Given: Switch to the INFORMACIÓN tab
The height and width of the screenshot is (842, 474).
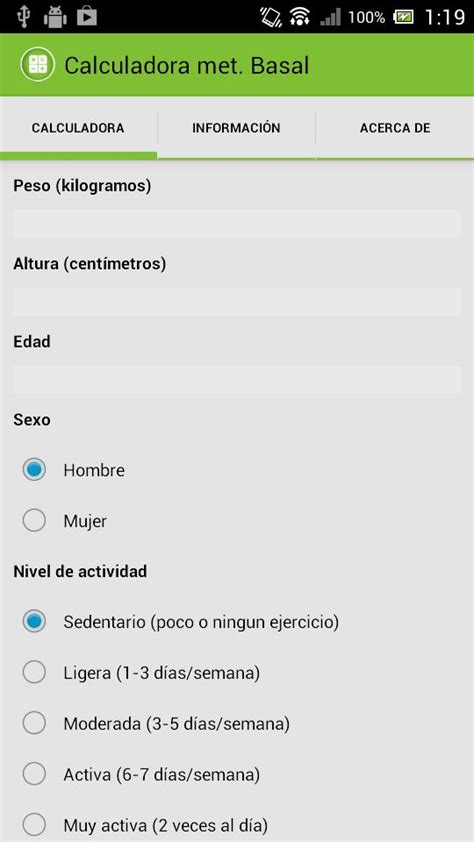Looking at the screenshot, I should point(236,128).
